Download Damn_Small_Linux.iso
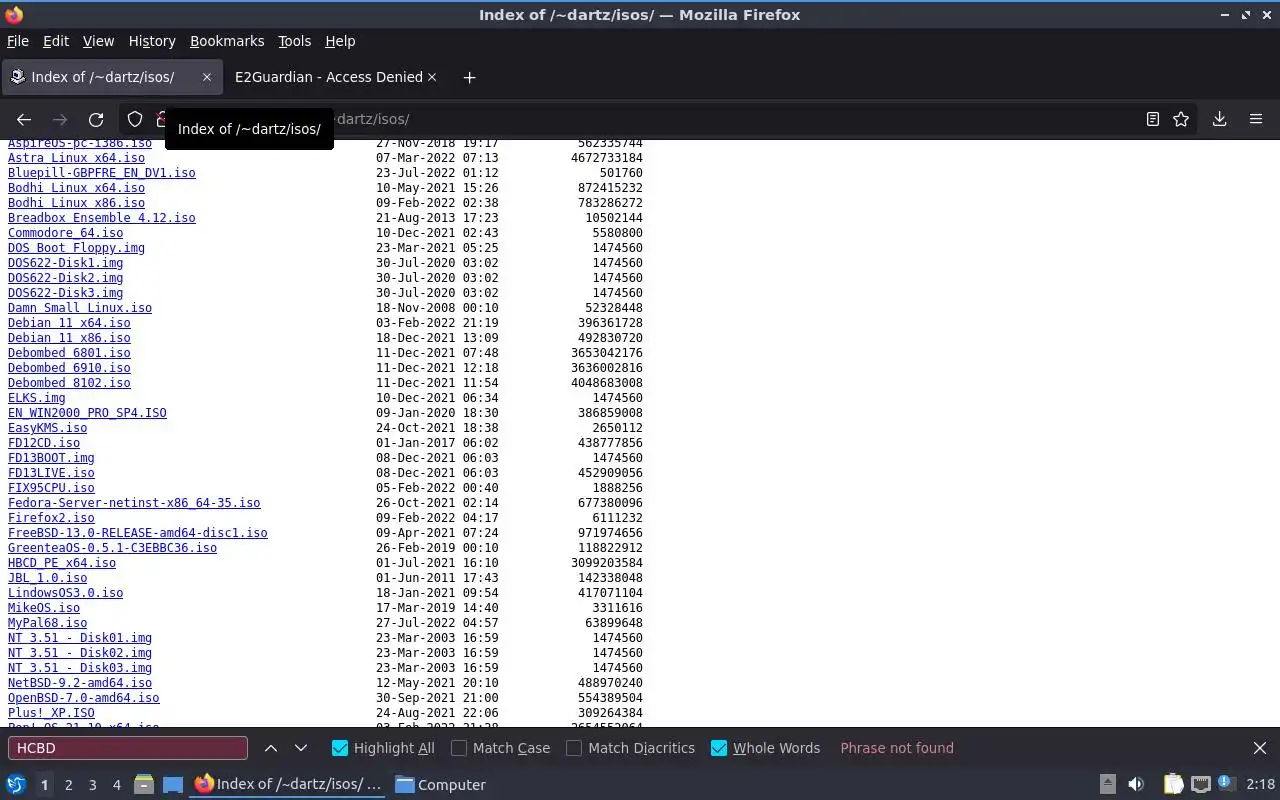 pos(80,308)
